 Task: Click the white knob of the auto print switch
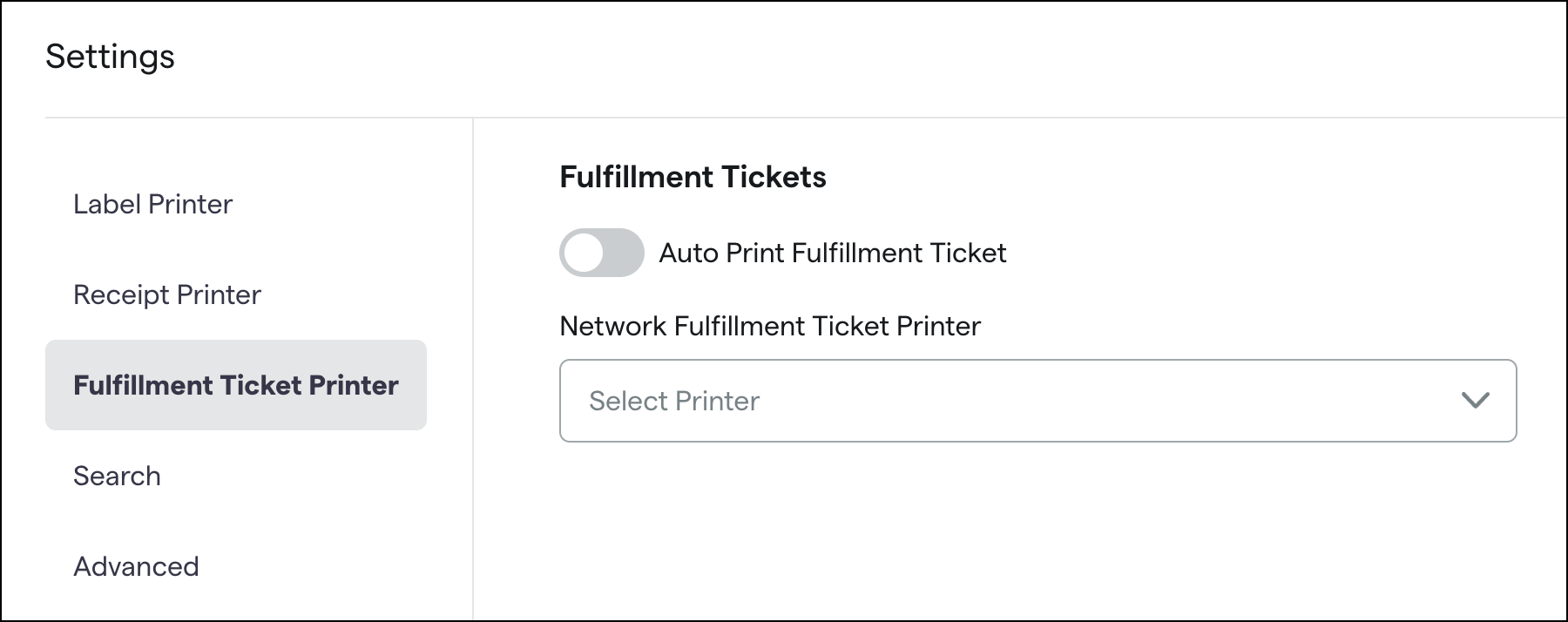pos(584,253)
